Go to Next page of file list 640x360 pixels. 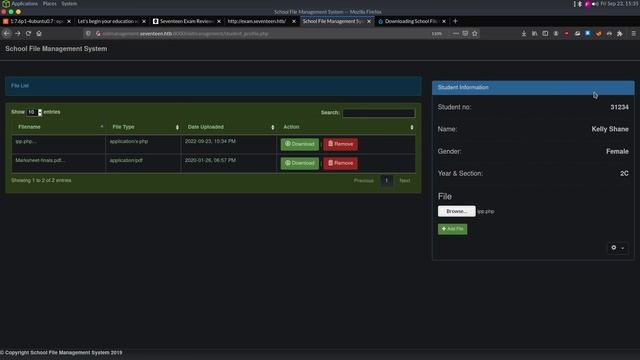(x=404, y=180)
